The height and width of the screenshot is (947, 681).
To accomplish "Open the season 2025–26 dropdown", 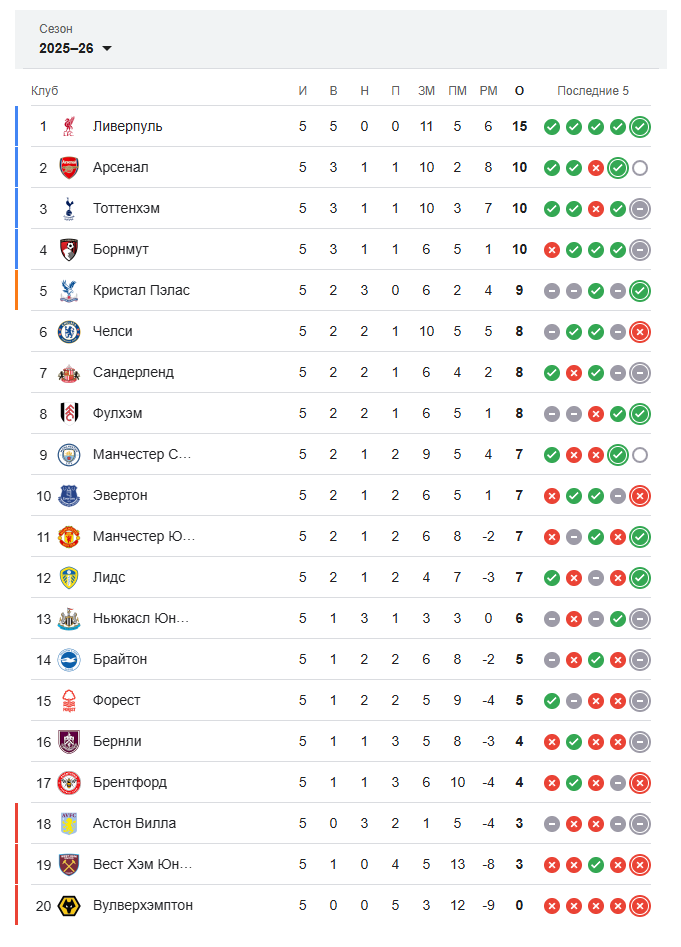I will tap(75, 48).
